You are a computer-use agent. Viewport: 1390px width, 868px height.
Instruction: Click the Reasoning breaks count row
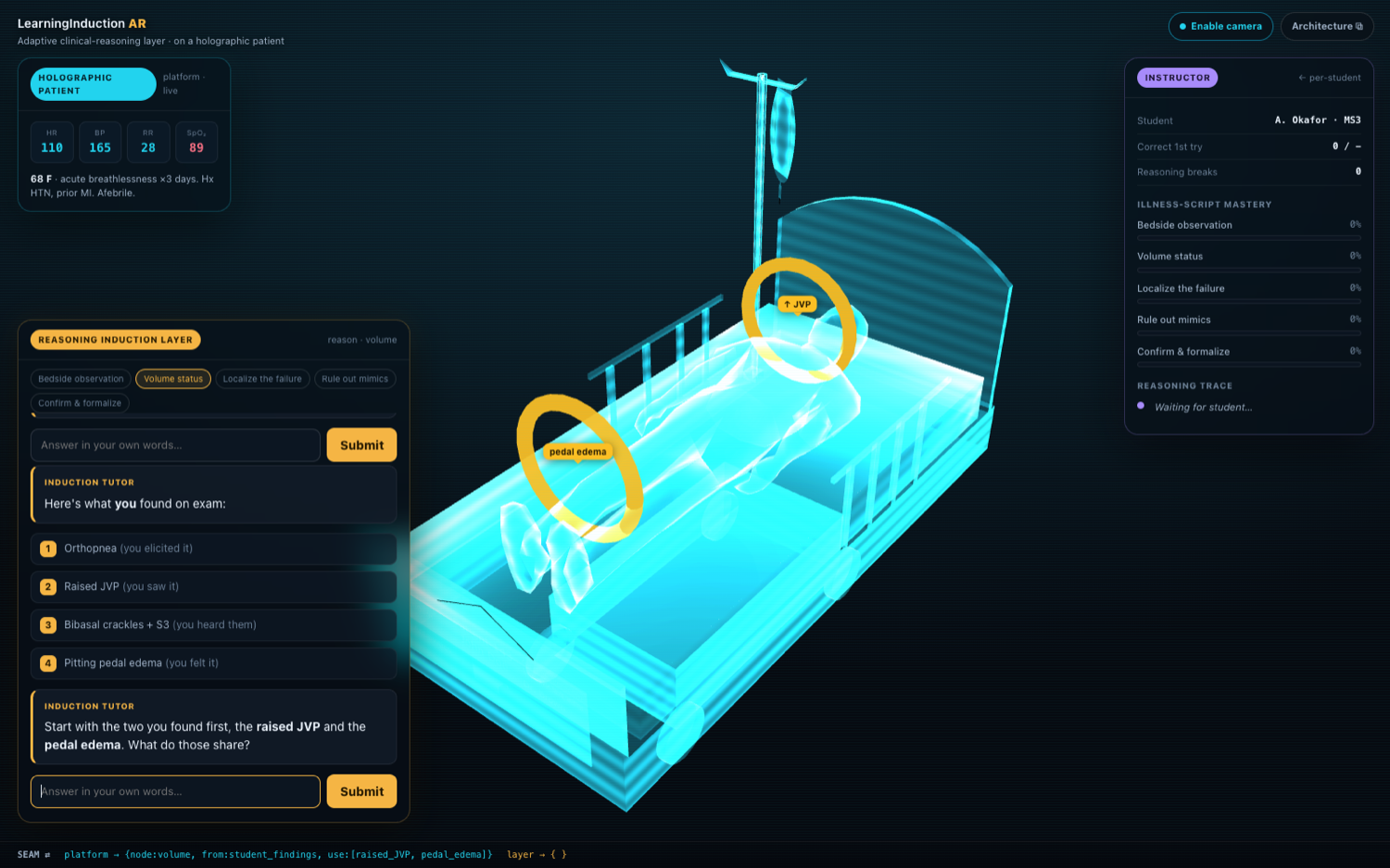click(1249, 171)
